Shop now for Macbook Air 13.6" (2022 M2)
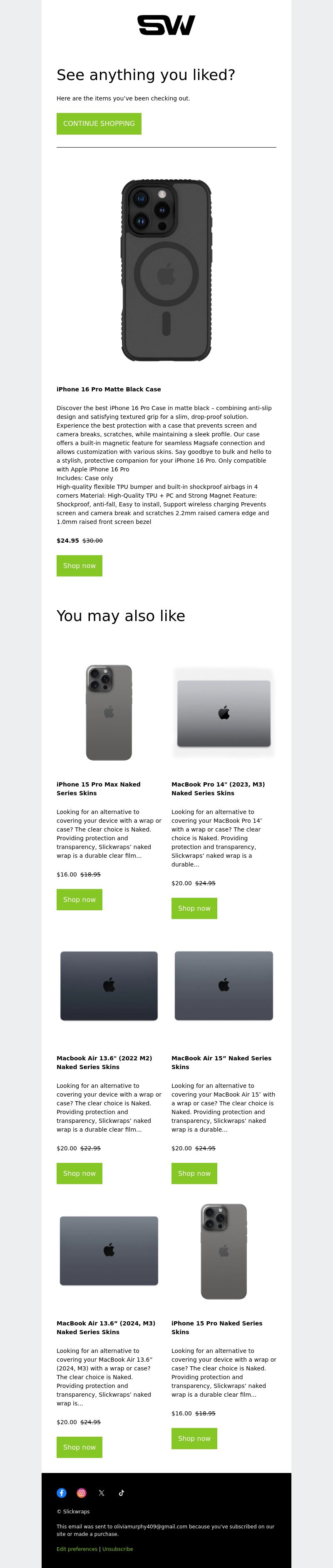Image resolution: width=333 pixels, height=1568 pixels. pyautogui.click(x=80, y=1174)
